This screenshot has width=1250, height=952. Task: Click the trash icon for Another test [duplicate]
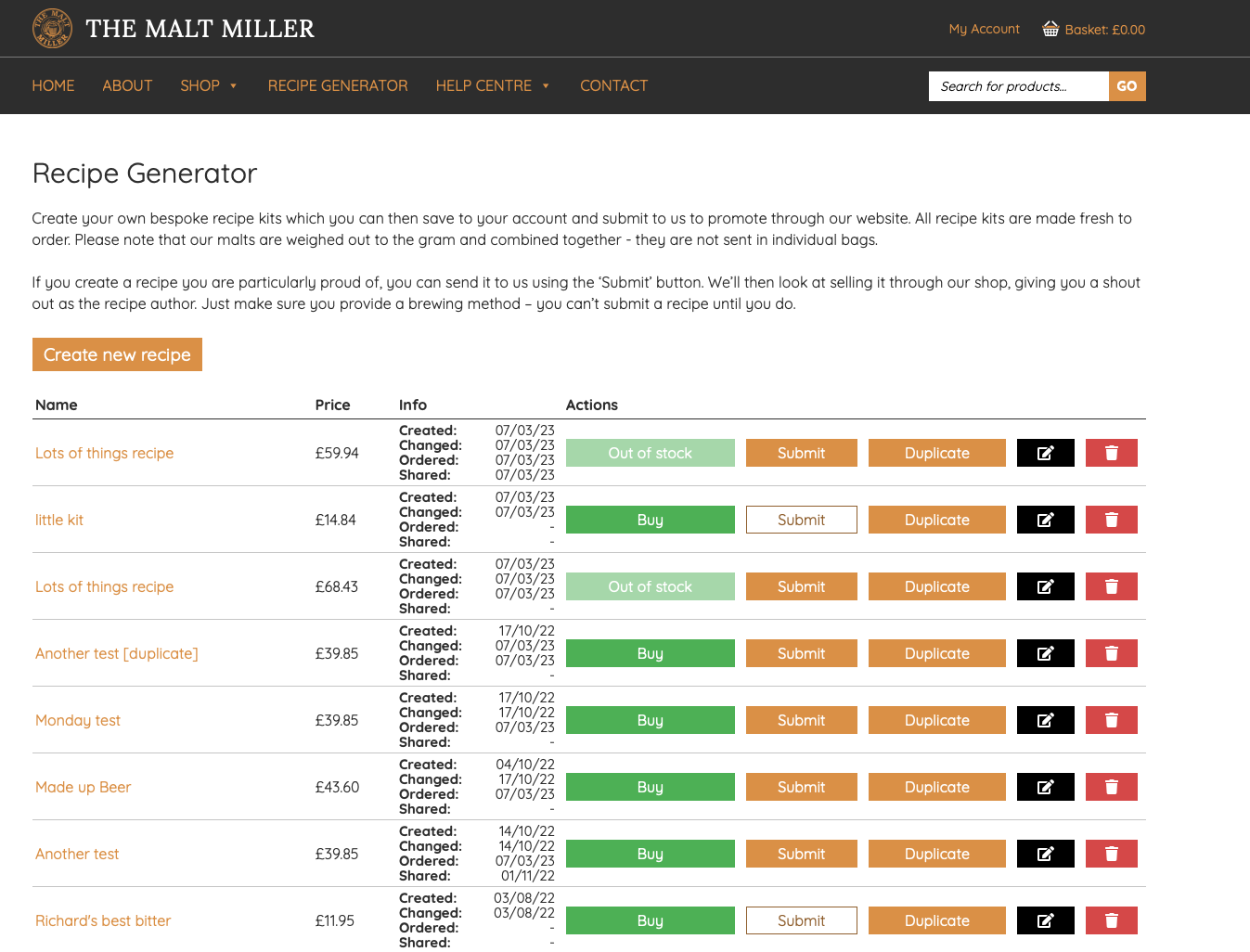click(1111, 653)
